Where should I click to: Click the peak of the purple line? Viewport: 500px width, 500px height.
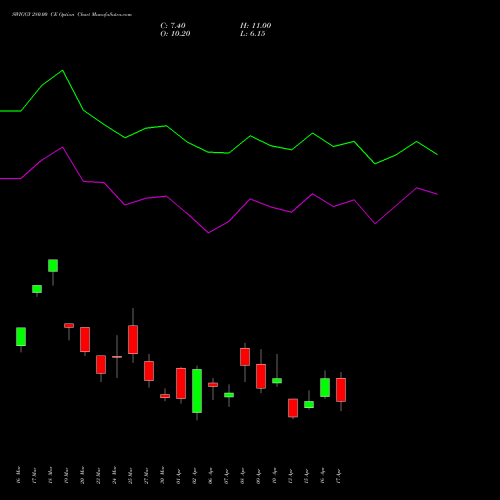pyautogui.click(x=62, y=147)
